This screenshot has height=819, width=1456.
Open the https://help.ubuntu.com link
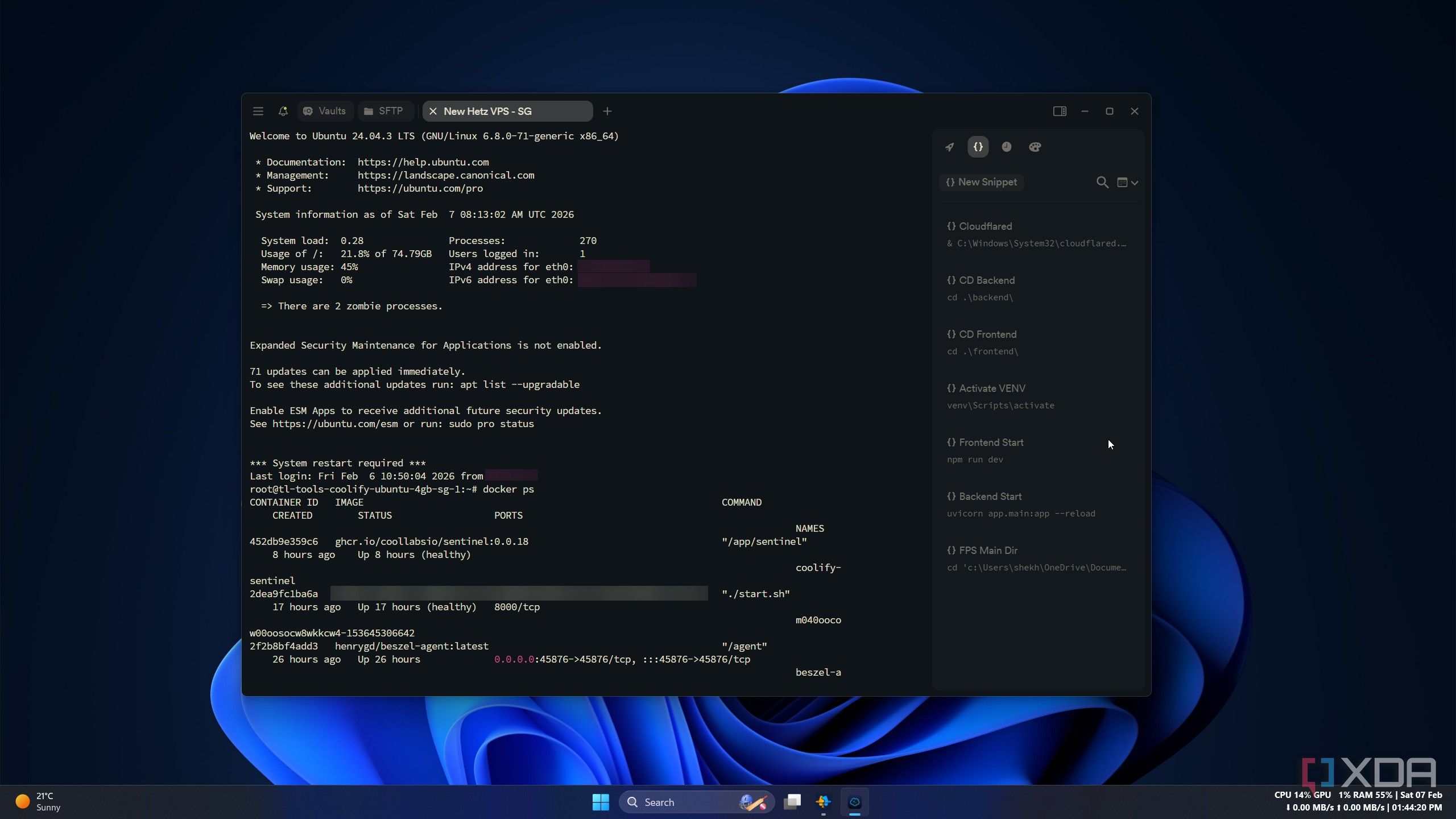point(423,162)
